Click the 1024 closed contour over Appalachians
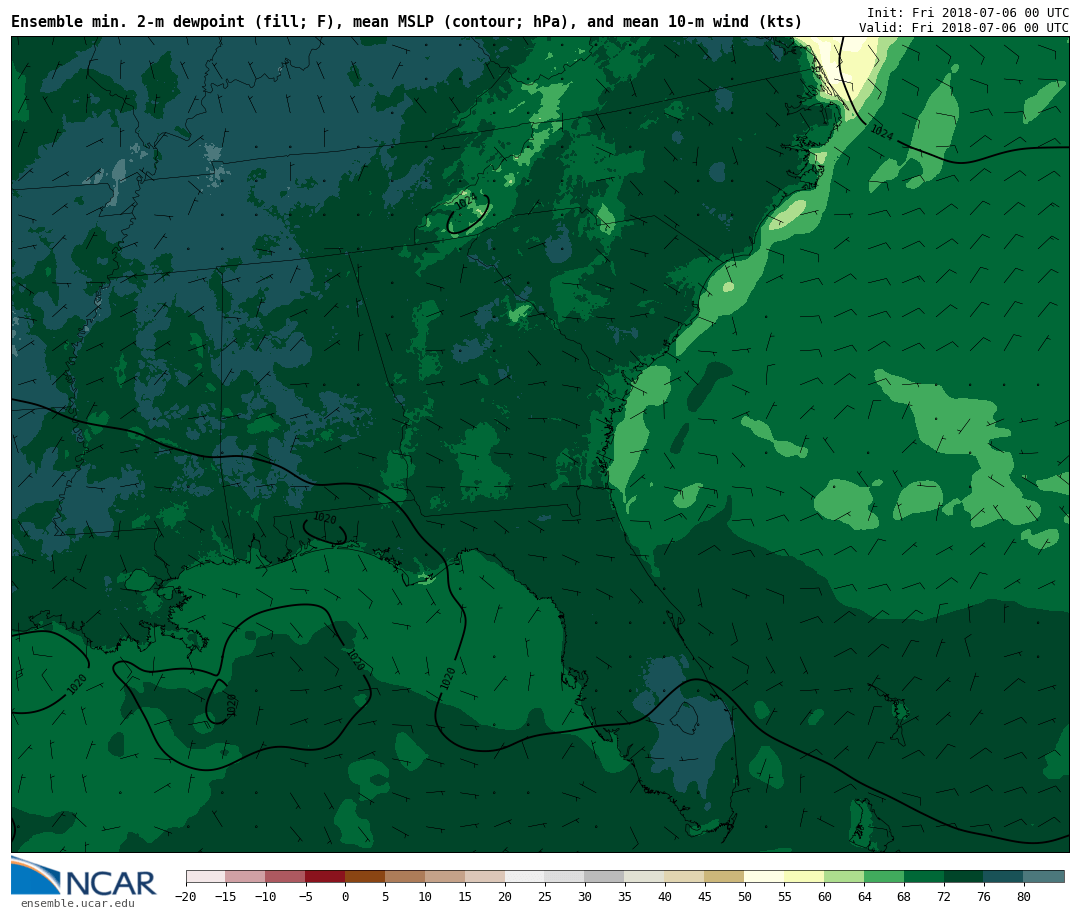The width and height of the screenshot is (1080, 915). 468,214
